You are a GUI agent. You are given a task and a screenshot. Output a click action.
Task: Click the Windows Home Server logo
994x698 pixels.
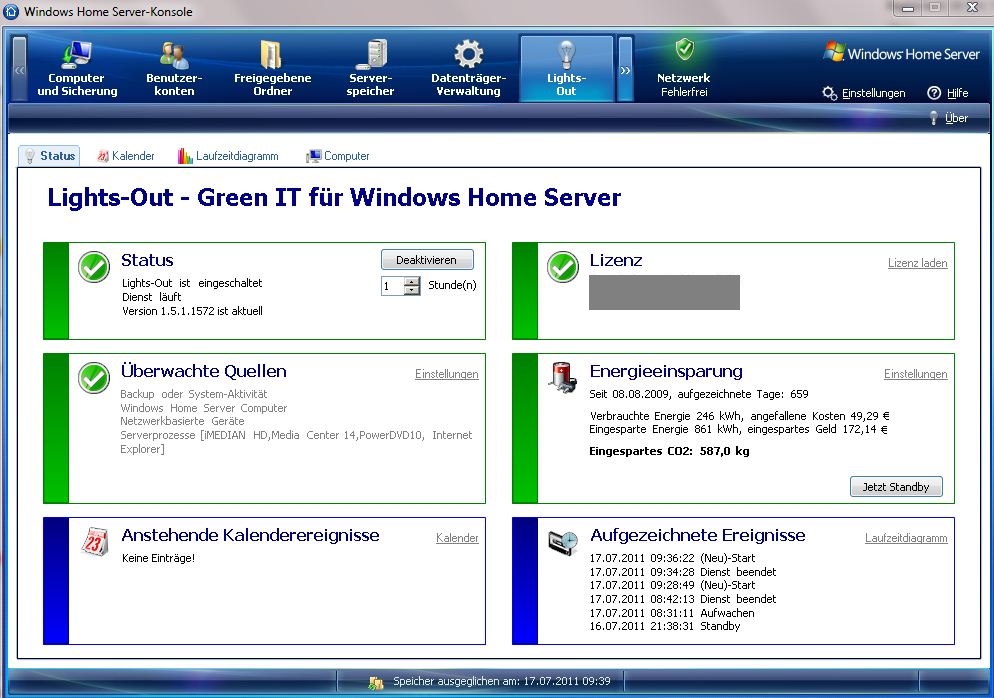(x=902, y=54)
